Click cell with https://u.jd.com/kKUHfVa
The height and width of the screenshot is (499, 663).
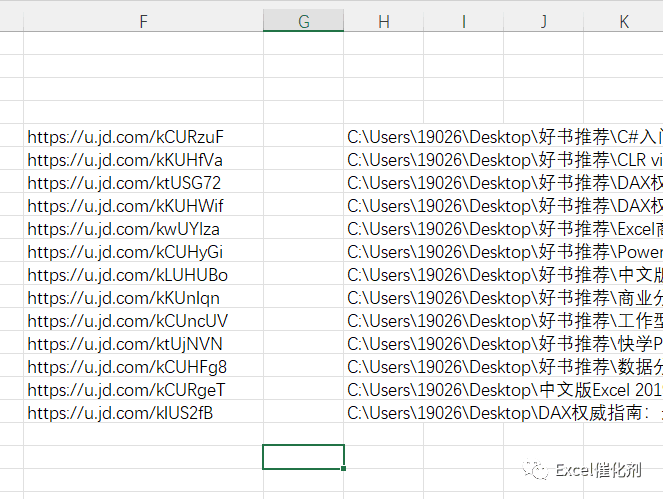pos(143,159)
